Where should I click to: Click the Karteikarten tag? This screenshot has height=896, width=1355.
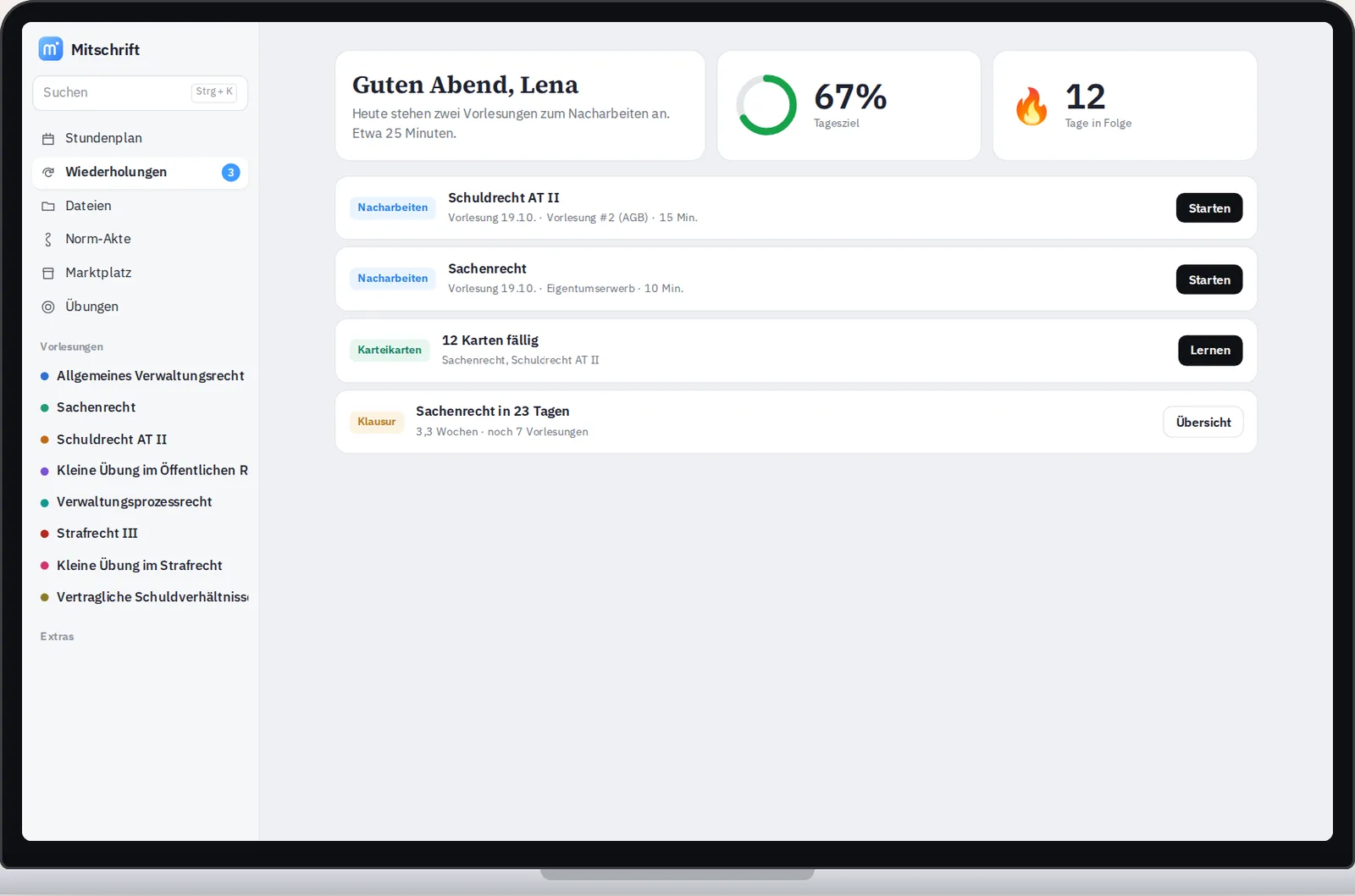point(390,350)
